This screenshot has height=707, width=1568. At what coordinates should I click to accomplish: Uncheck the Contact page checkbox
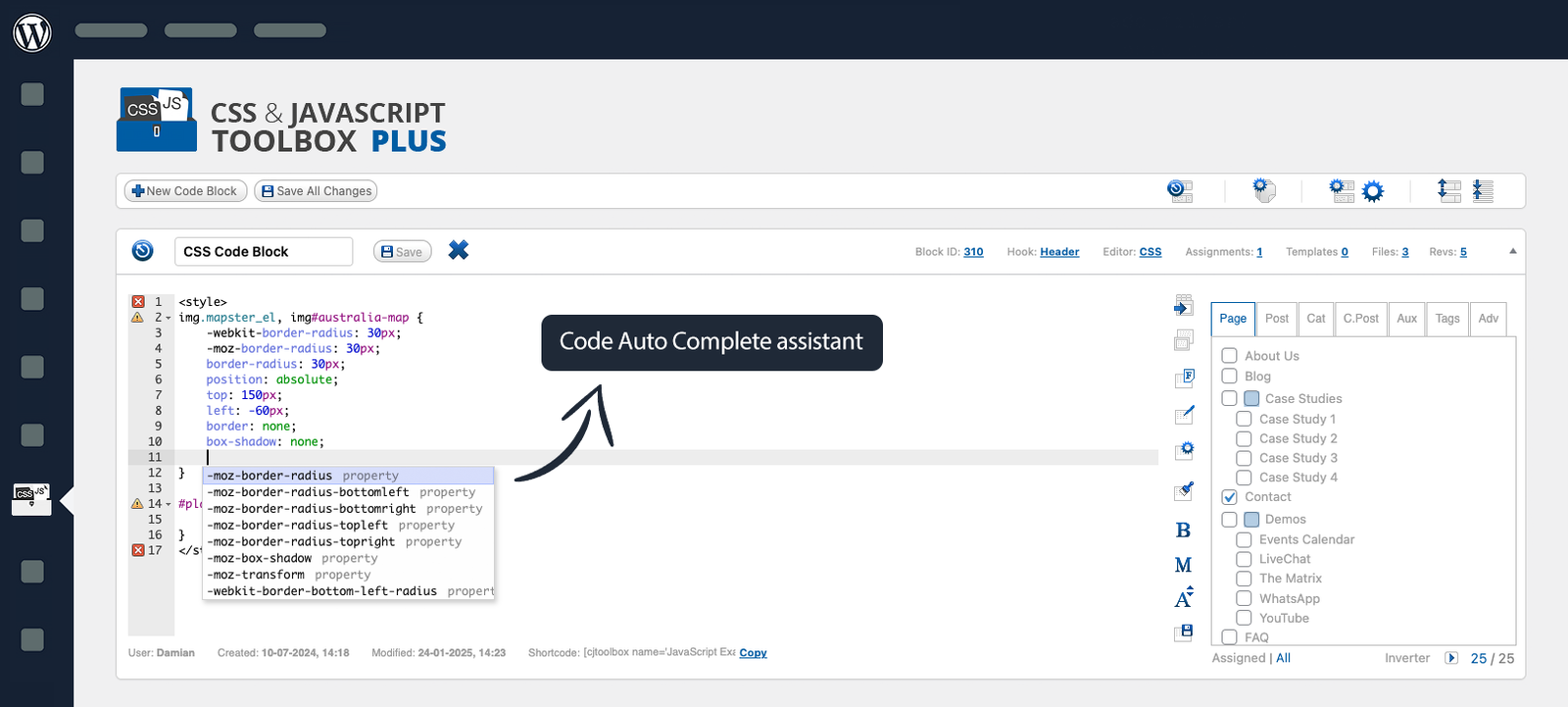[x=1229, y=497]
